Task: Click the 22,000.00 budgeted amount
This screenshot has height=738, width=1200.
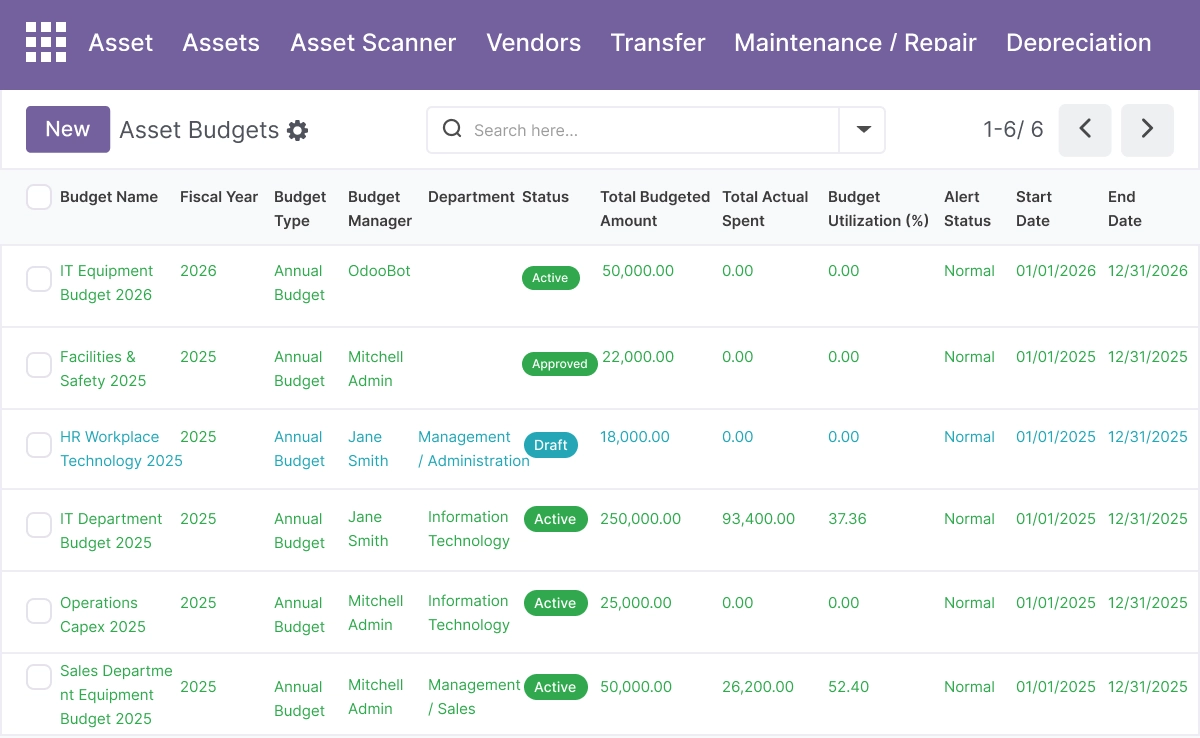Action: [x=638, y=357]
